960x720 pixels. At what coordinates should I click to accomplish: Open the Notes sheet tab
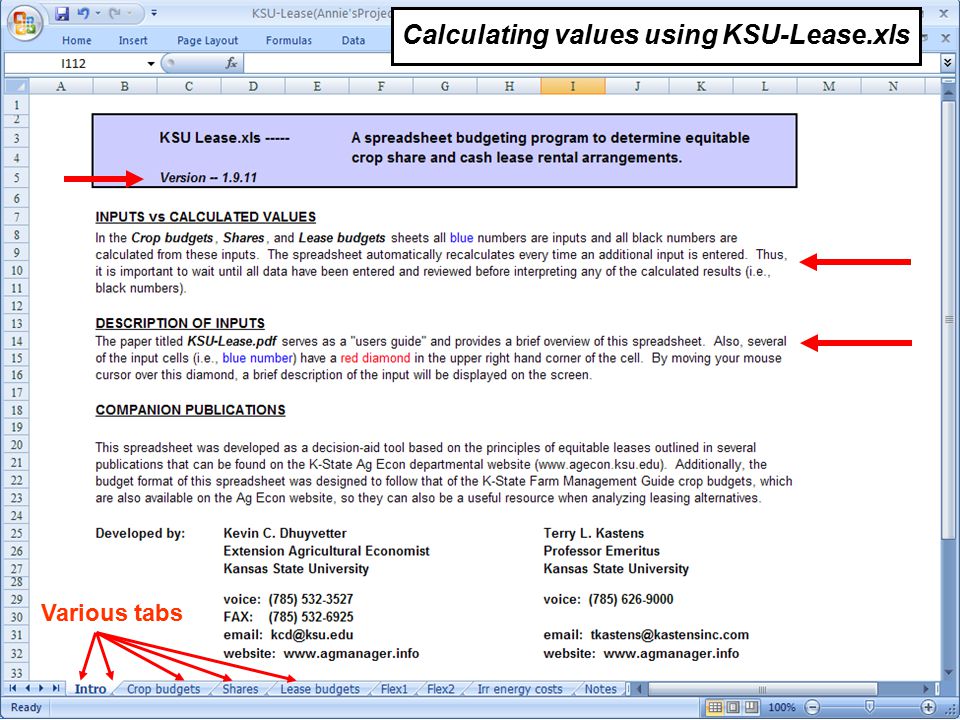click(601, 689)
